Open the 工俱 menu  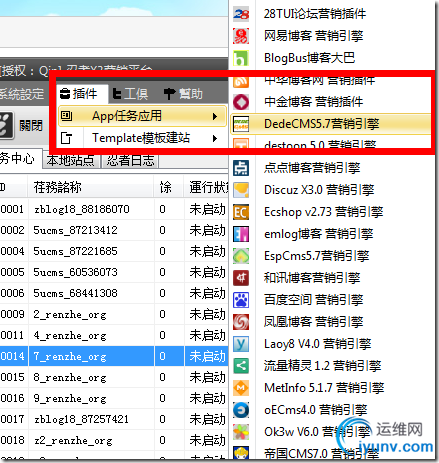130,94
